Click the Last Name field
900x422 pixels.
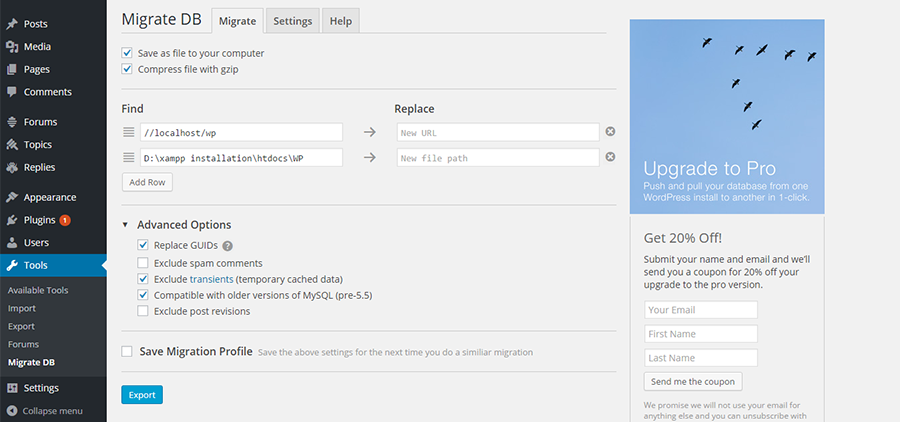[x=701, y=358]
